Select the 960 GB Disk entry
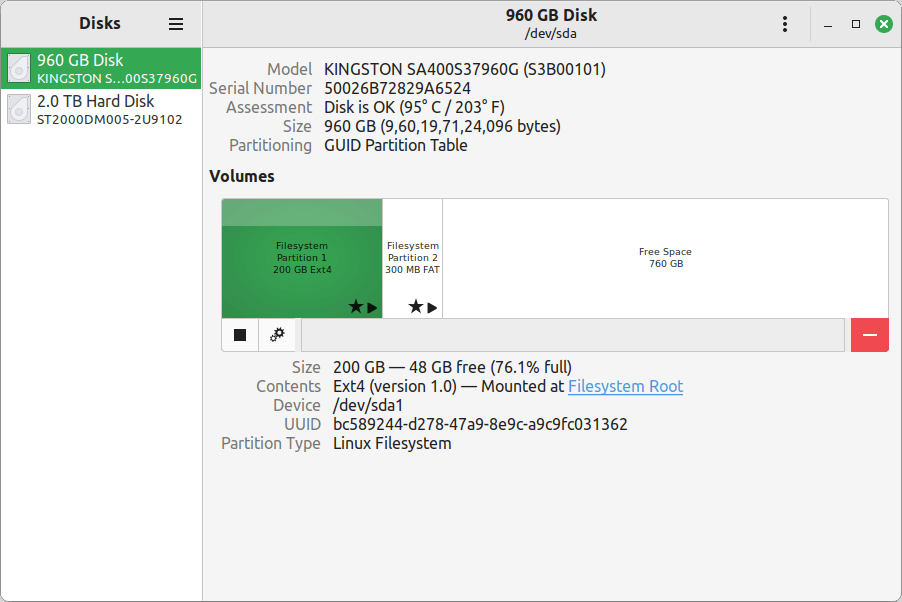Screen dimensions: 902x602 [101, 68]
